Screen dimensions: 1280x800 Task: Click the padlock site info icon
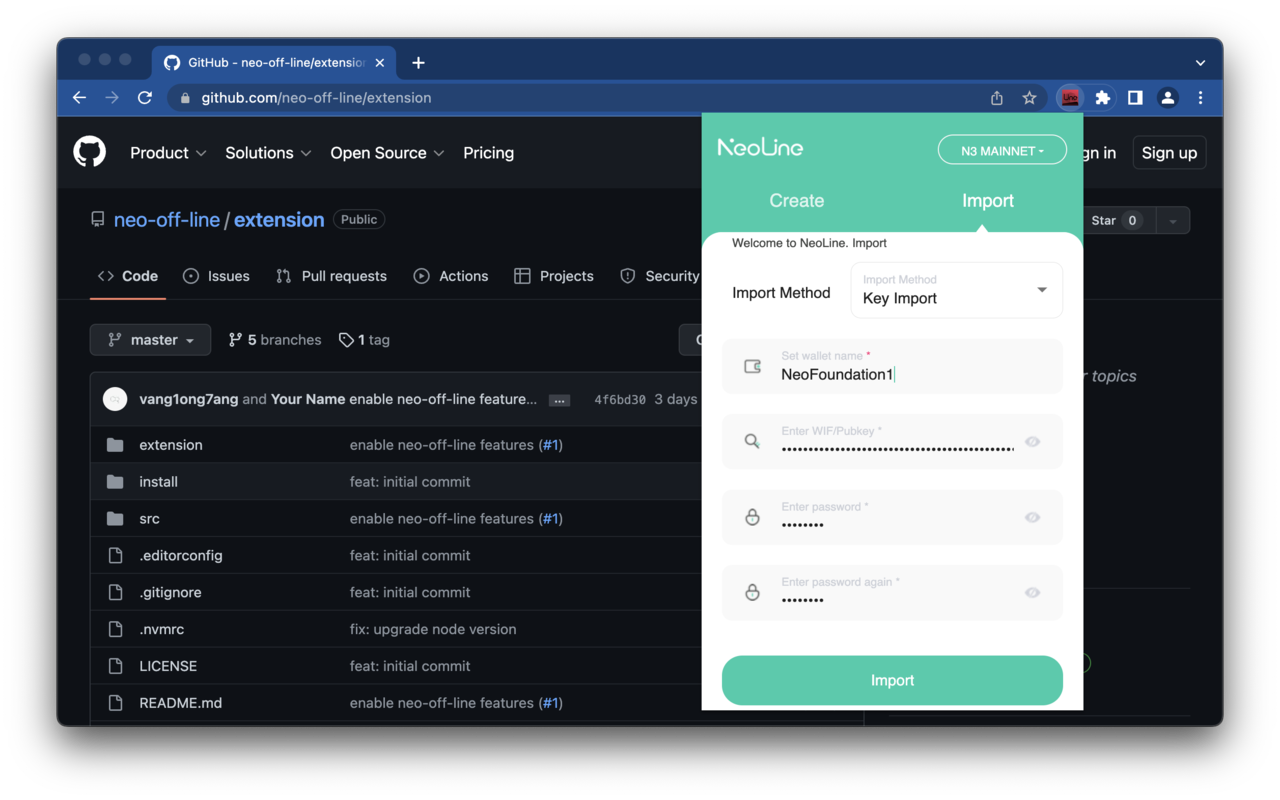pyautogui.click(x=184, y=98)
